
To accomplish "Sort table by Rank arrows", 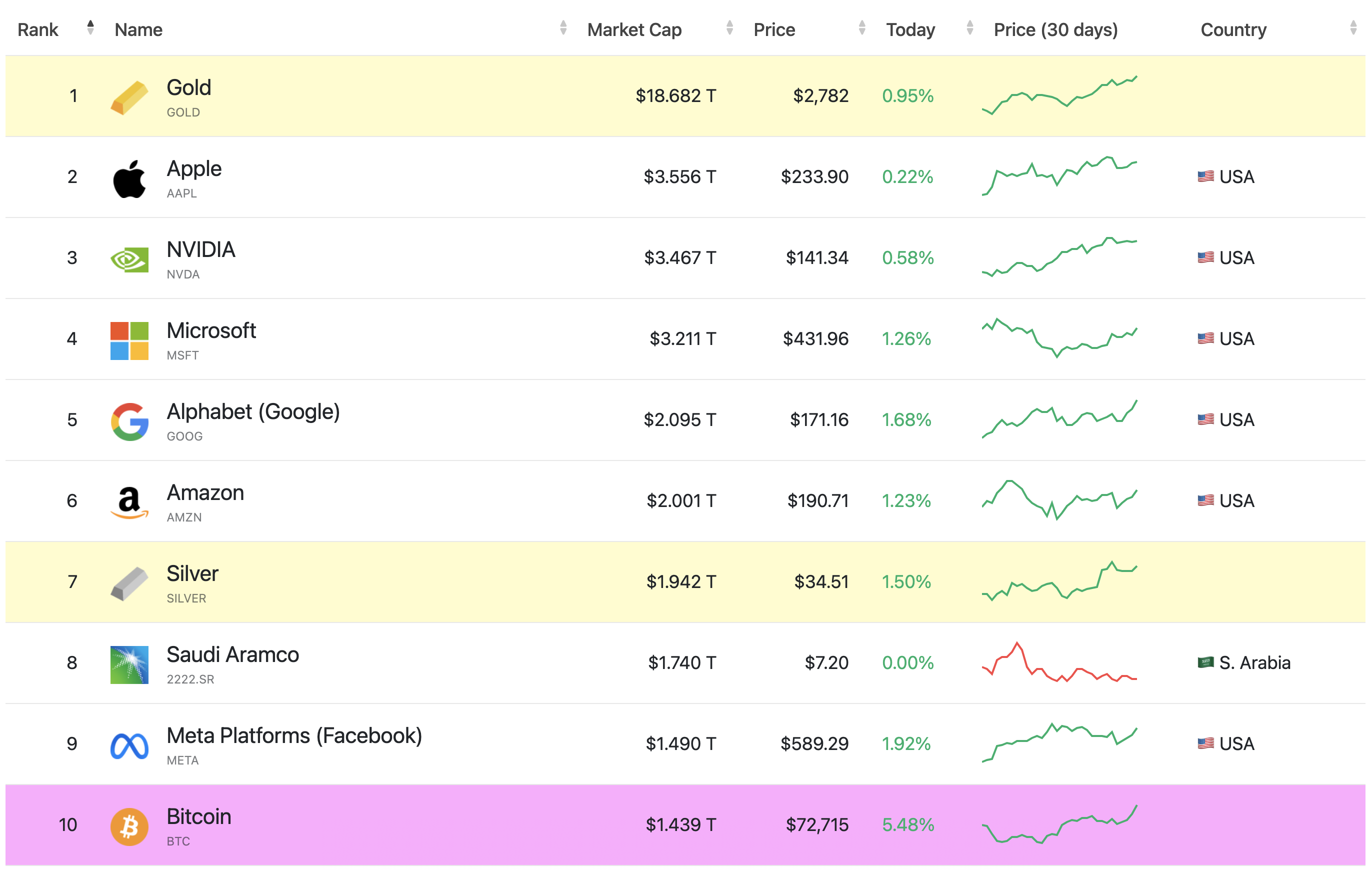I will point(90,28).
